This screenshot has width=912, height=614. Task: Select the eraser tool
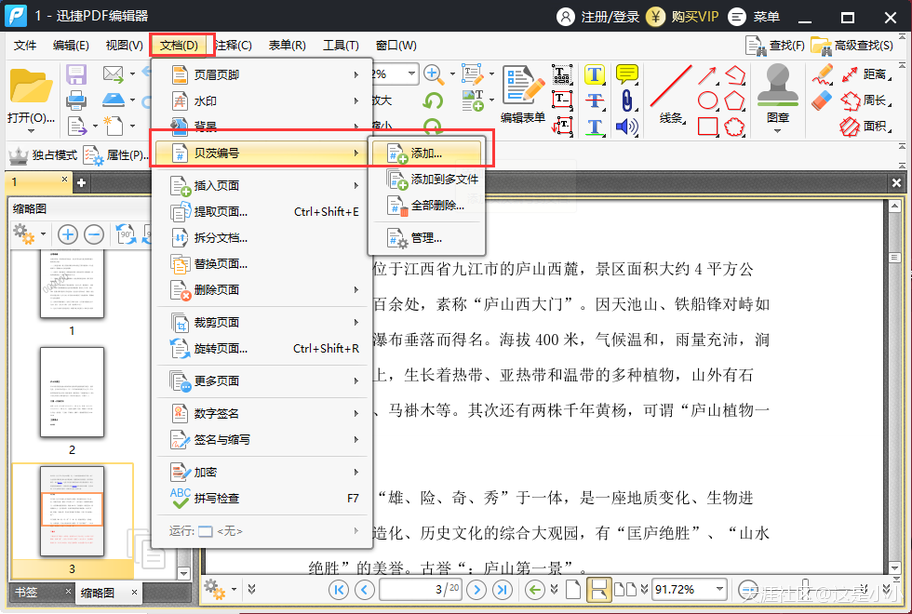coord(822,101)
